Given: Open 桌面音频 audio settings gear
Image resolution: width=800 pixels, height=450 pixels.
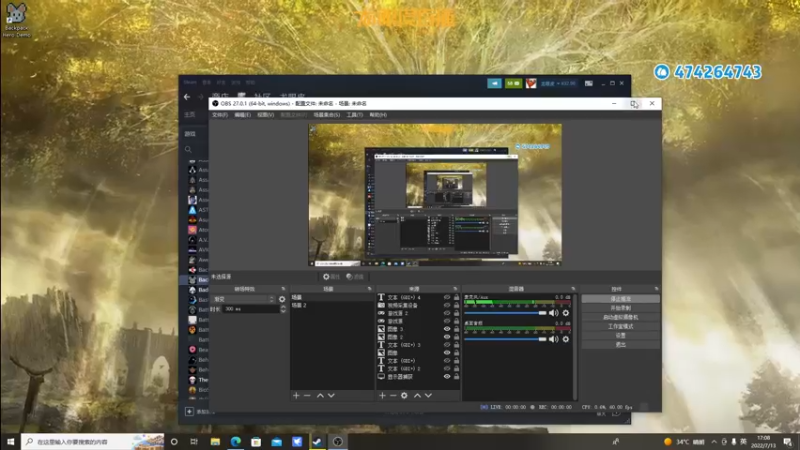Looking at the screenshot, I should click(566, 339).
